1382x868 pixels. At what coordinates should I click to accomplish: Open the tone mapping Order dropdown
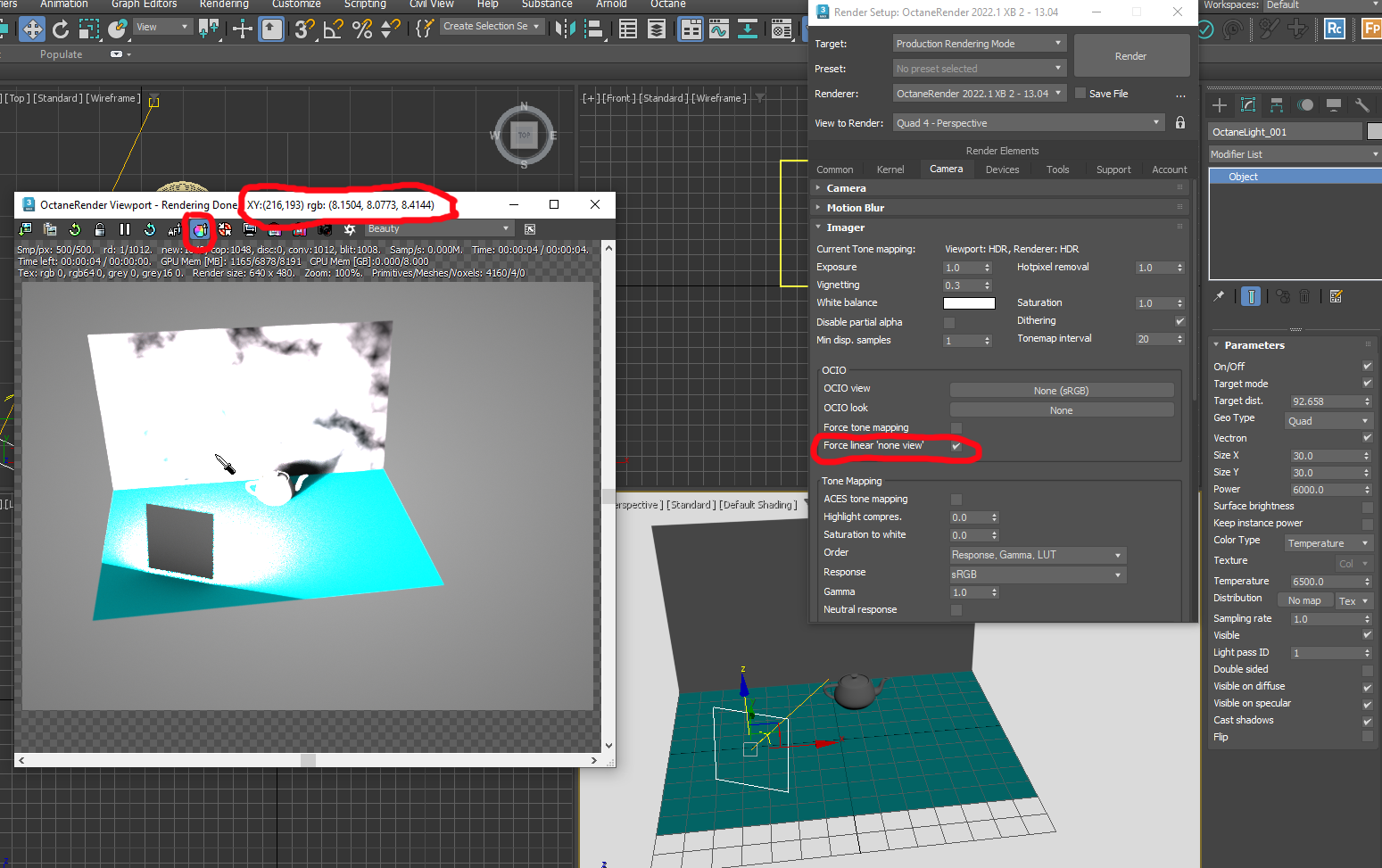point(1038,555)
